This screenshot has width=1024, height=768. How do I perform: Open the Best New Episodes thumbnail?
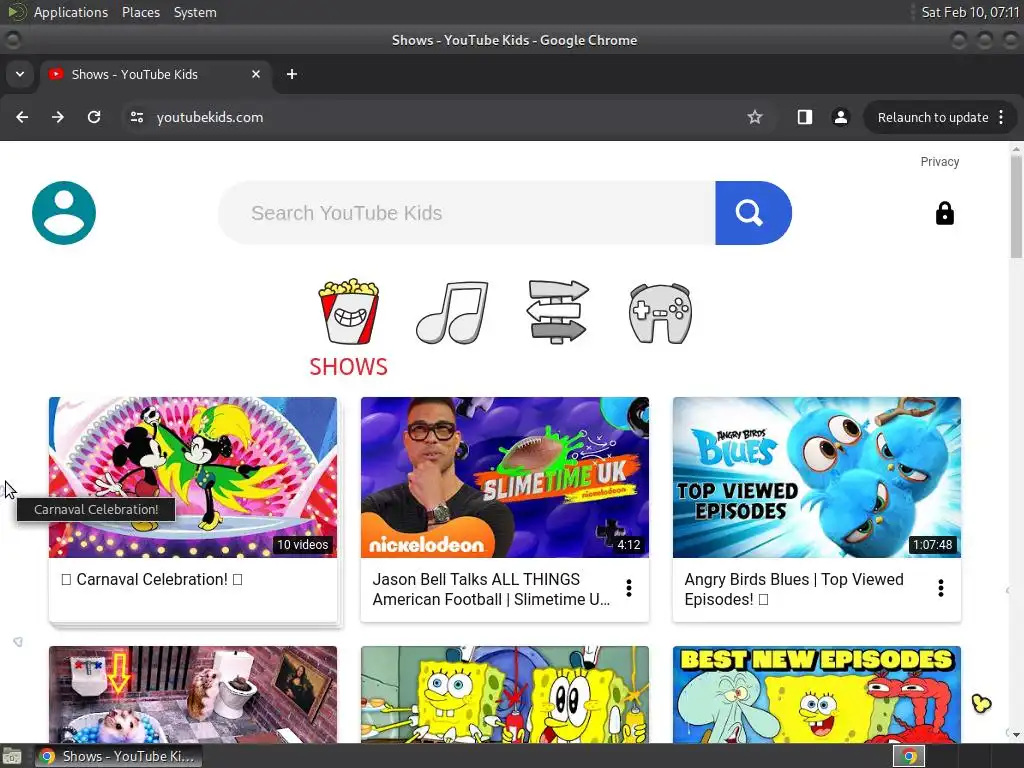pyautogui.click(x=816, y=695)
